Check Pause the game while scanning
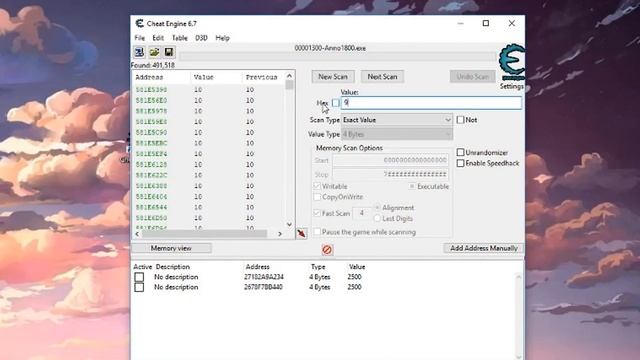The width and height of the screenshot is (640, 360). click(x=317, y=232)
